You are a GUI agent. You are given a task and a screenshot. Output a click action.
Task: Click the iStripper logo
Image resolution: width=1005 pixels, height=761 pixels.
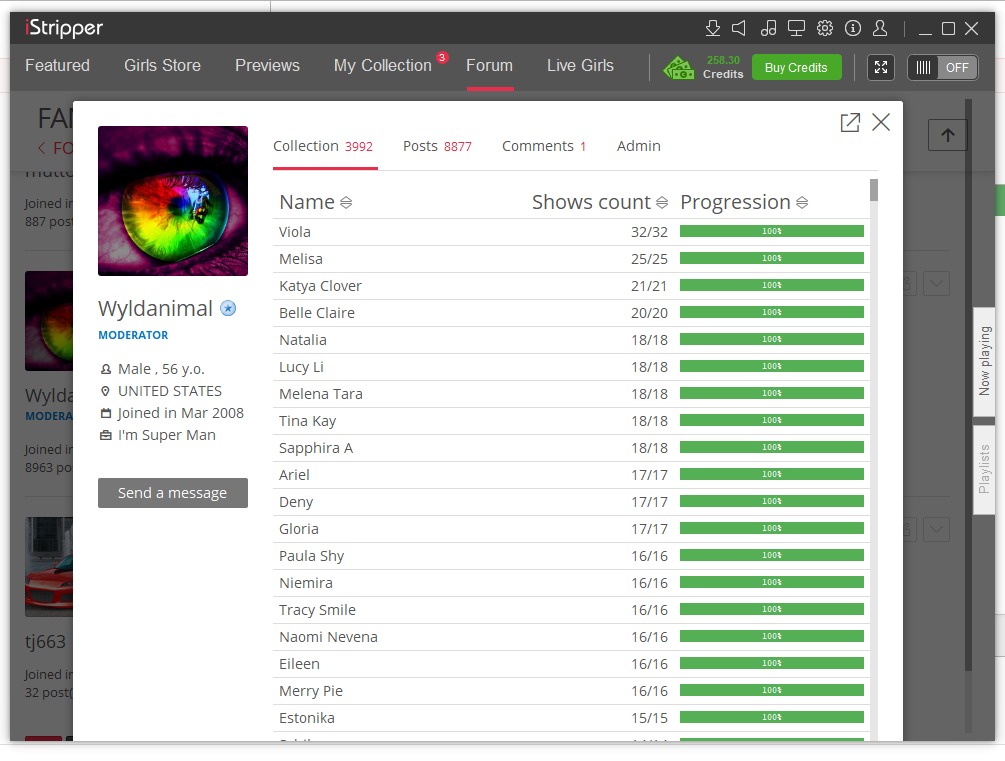click(64, 28)
